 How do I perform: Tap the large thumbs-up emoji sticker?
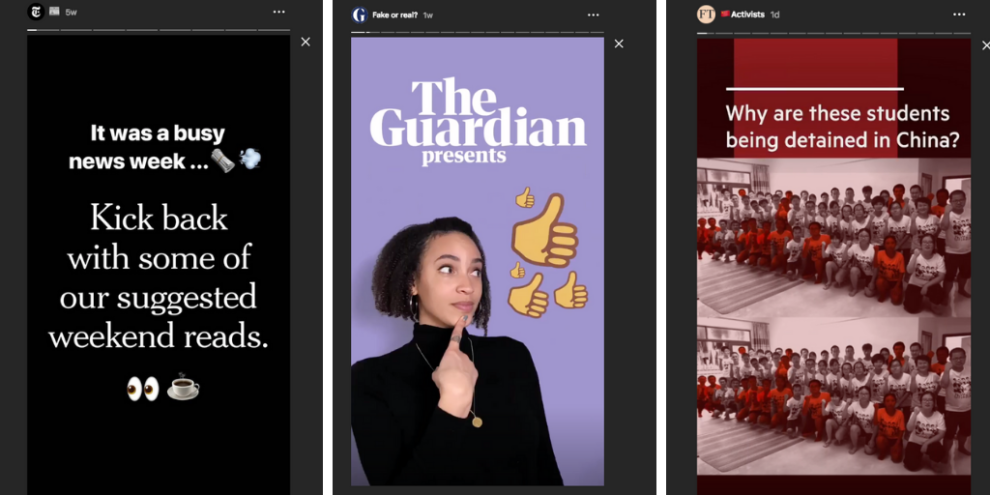pyautogui.click(x=545, y=230)
